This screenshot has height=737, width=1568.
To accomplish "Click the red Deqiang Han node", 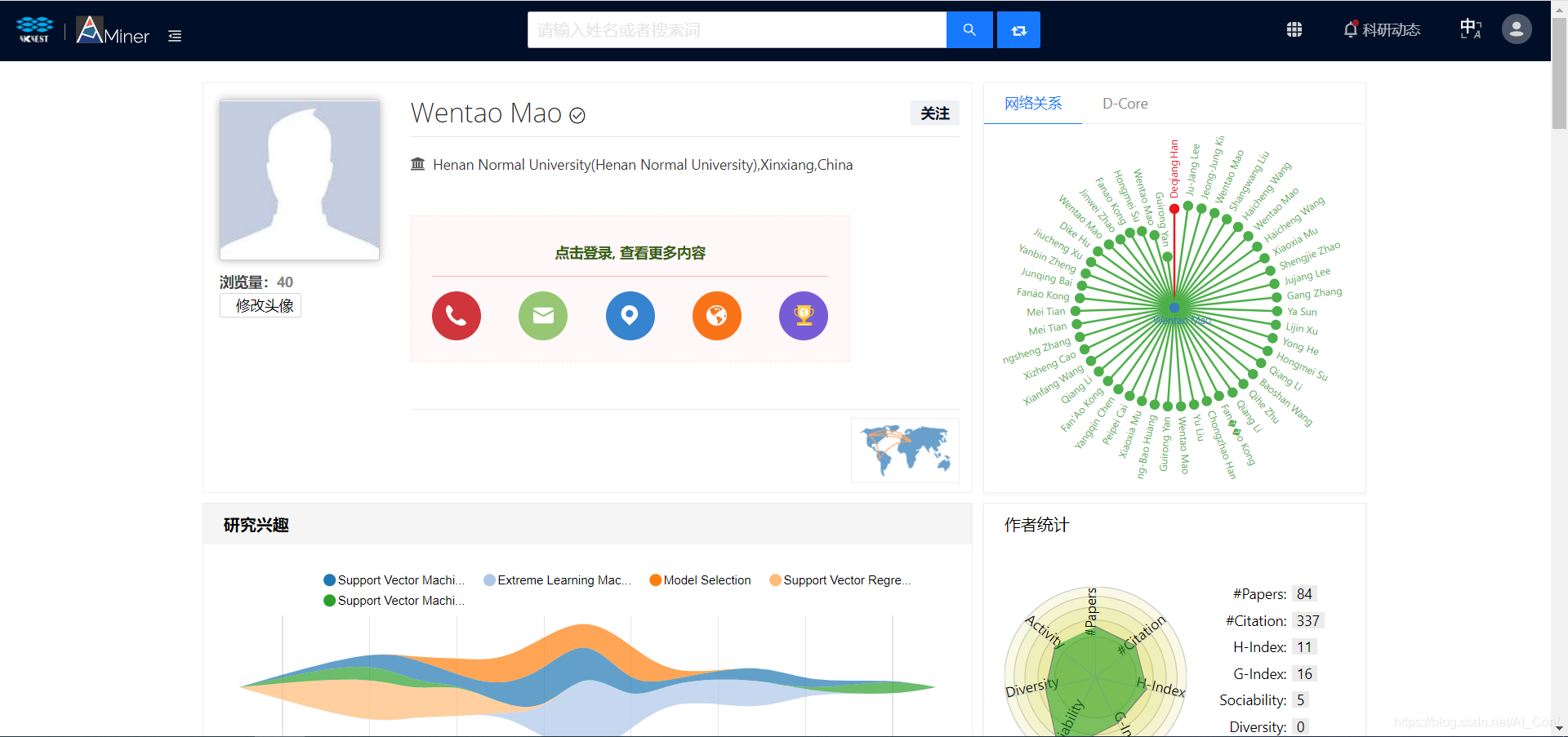I will click(1174, 209).
